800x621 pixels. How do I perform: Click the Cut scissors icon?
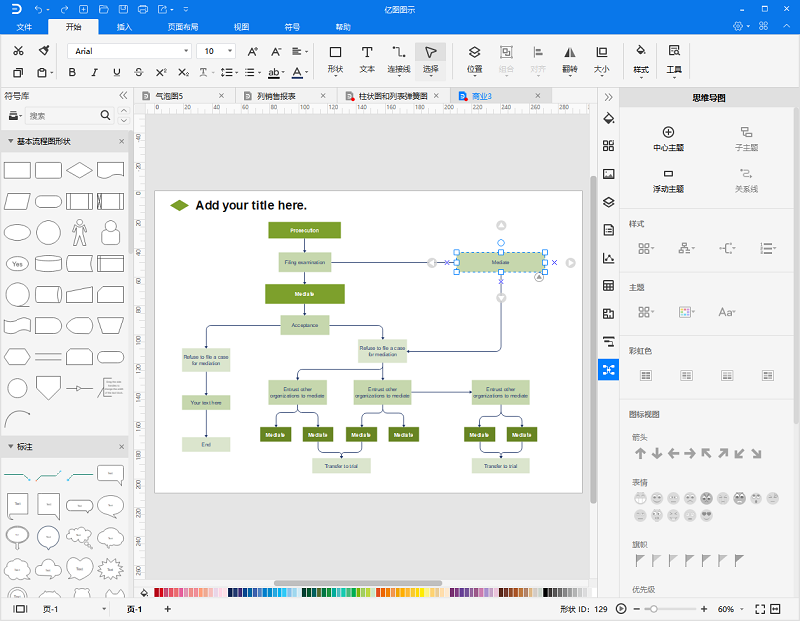(x=18, y=51)
